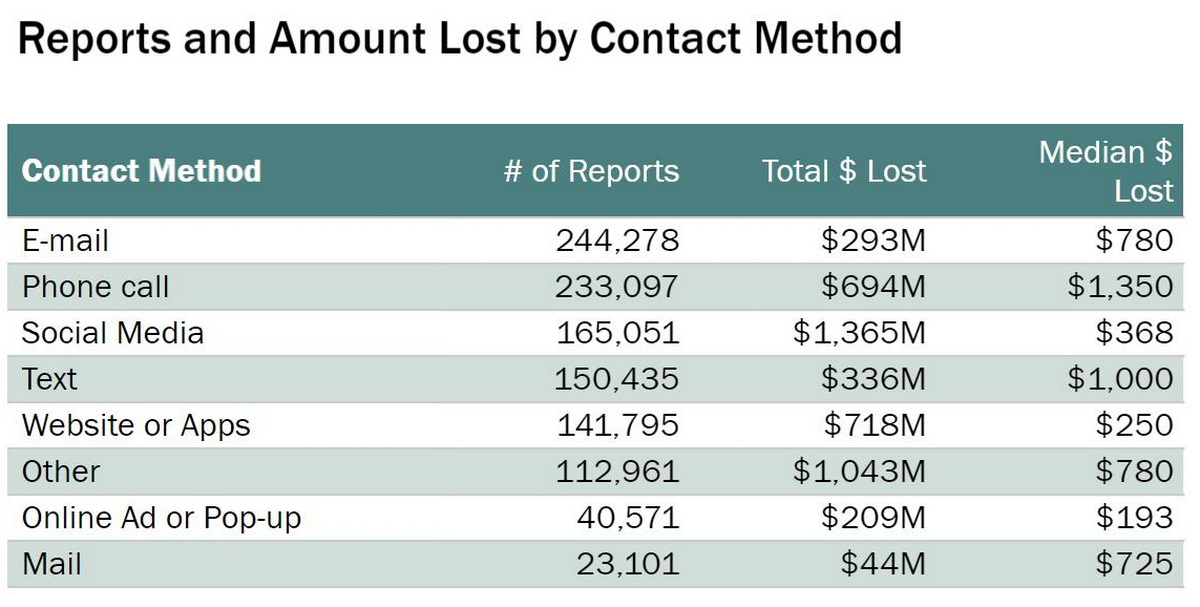Click the "# of Reports" column header
Screen dimensions: 1200x607
pyautogui.click(x=591, y=171)
